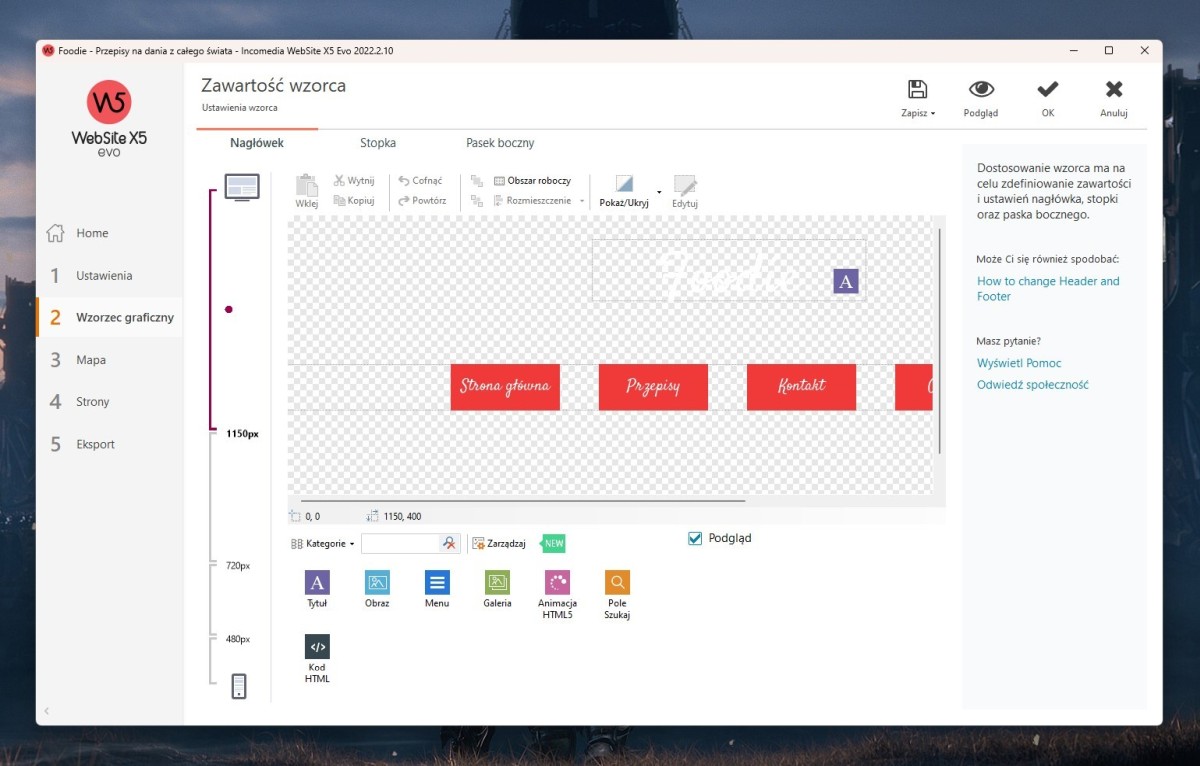The image size is (1200, 766).
Task: Click the object search input field
Action: pyautogui.click(x=400, y=543)
